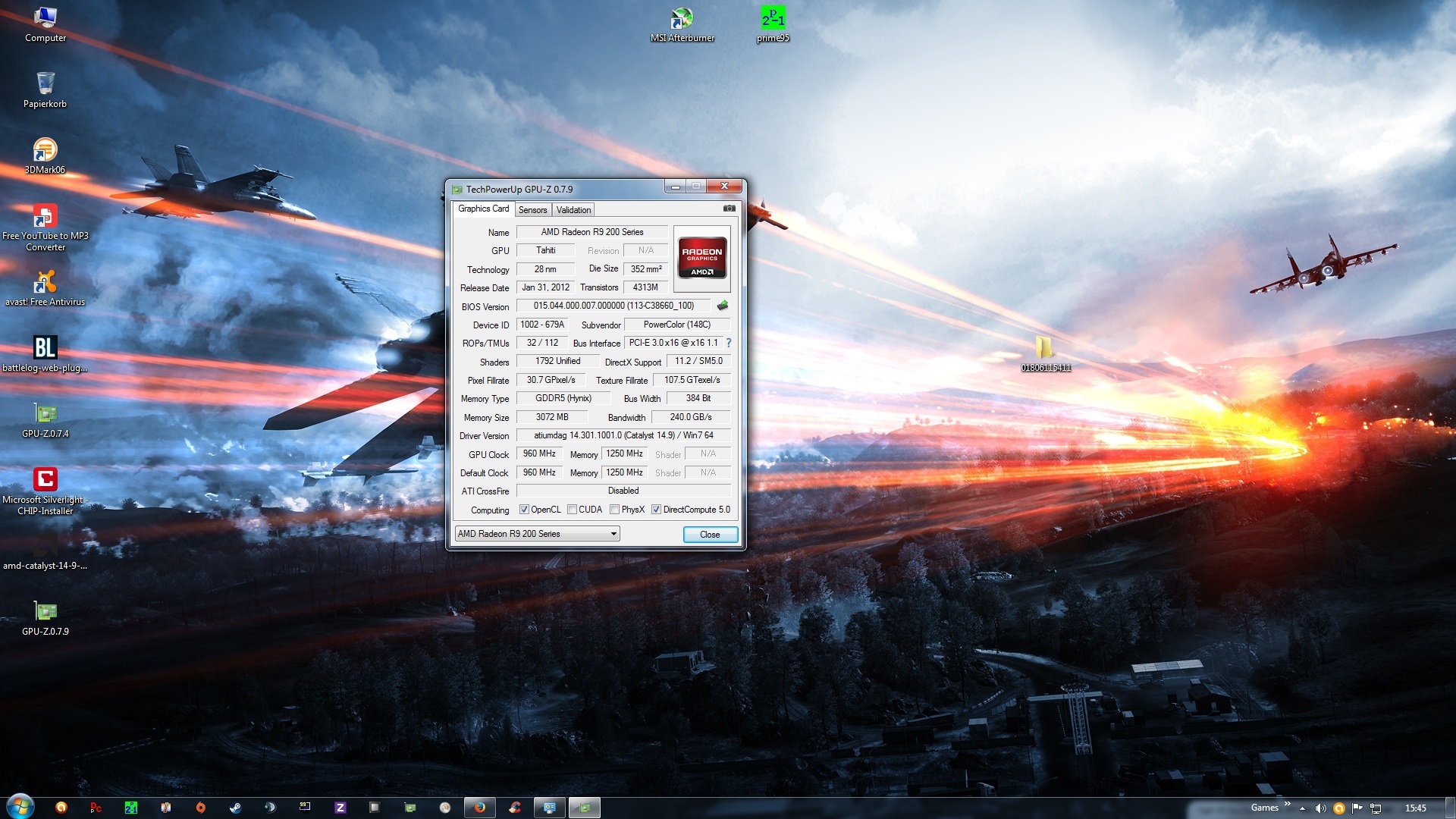Screen dimensions: 1456x819
Task: Click the Steam icon in taskbar
Action: pos(235,808)
